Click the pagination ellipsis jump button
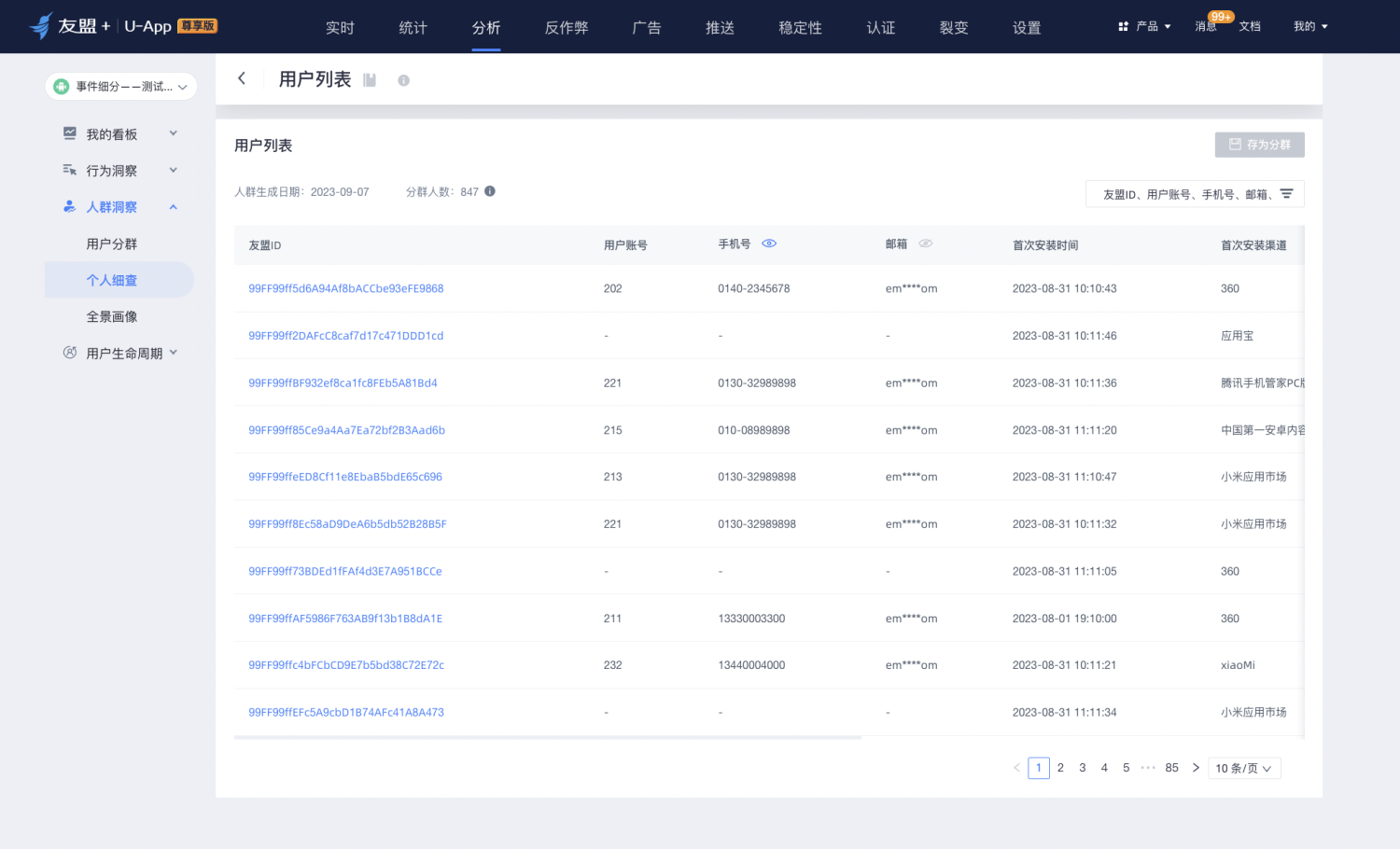Image resolution: width=1400 pixels, height=849 pixels. [x=1148, y=768]
